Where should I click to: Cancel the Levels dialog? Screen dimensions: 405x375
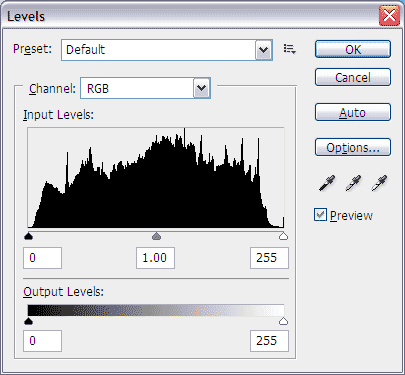[353, 77]
